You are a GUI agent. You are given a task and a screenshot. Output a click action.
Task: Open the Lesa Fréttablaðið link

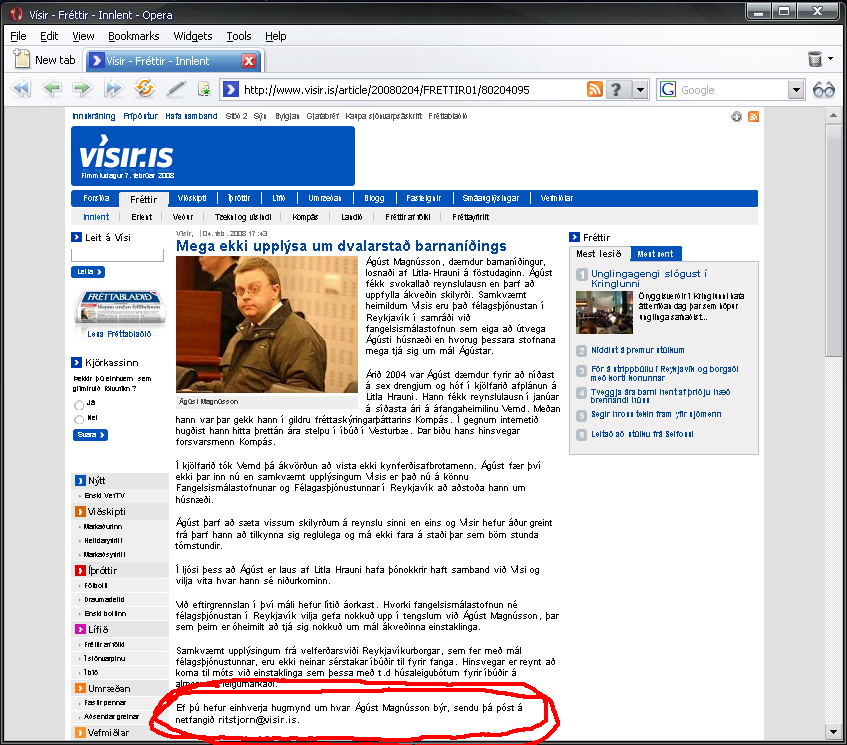(x=119, y=334)
